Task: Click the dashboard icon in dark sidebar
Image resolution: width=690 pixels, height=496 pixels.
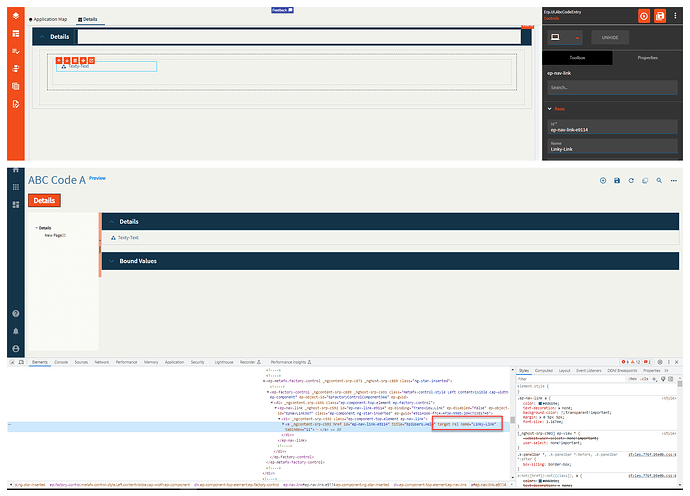Action: 16,205
